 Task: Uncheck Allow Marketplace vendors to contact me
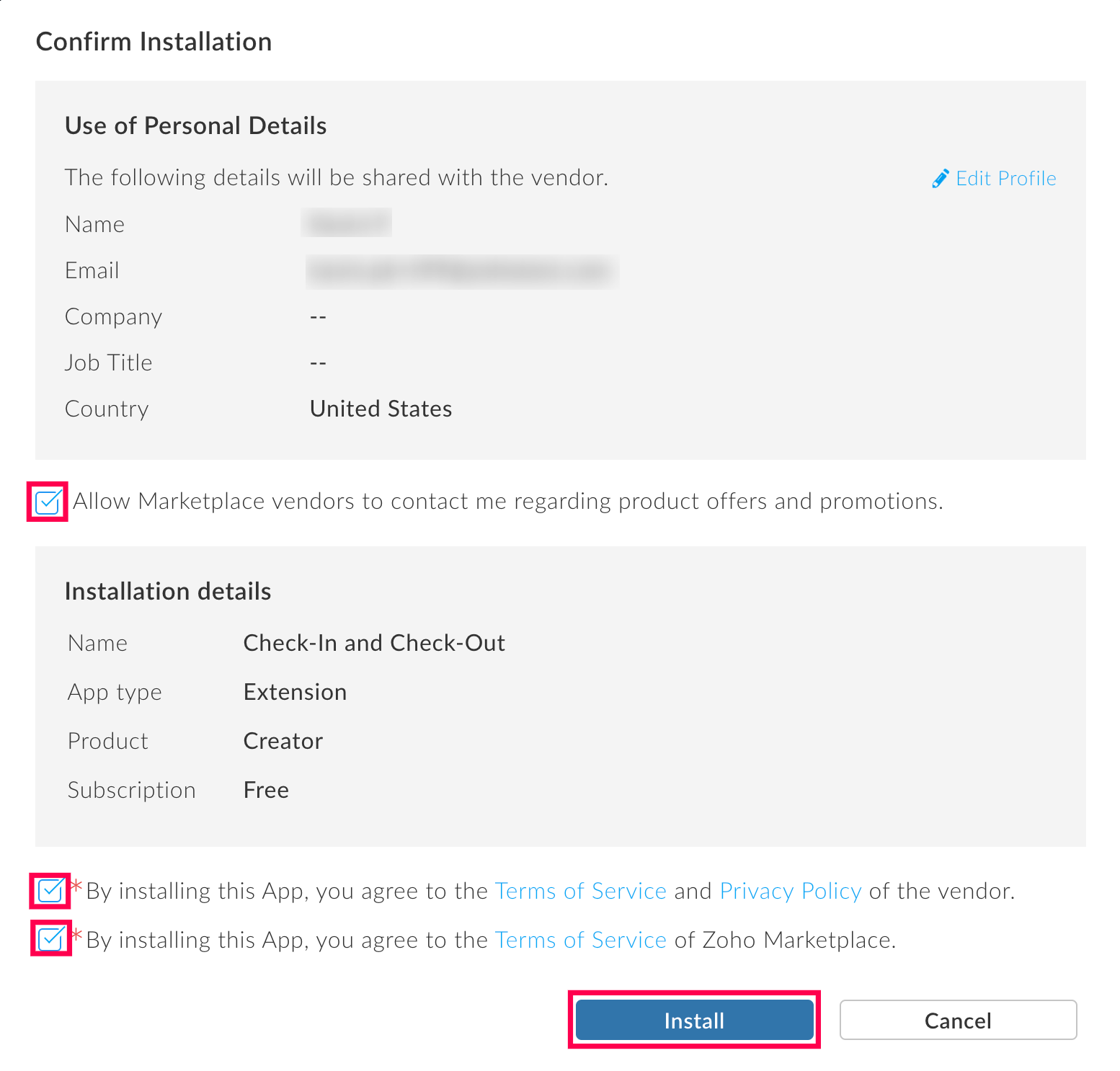pyautogui.click(x=48, y=502)
